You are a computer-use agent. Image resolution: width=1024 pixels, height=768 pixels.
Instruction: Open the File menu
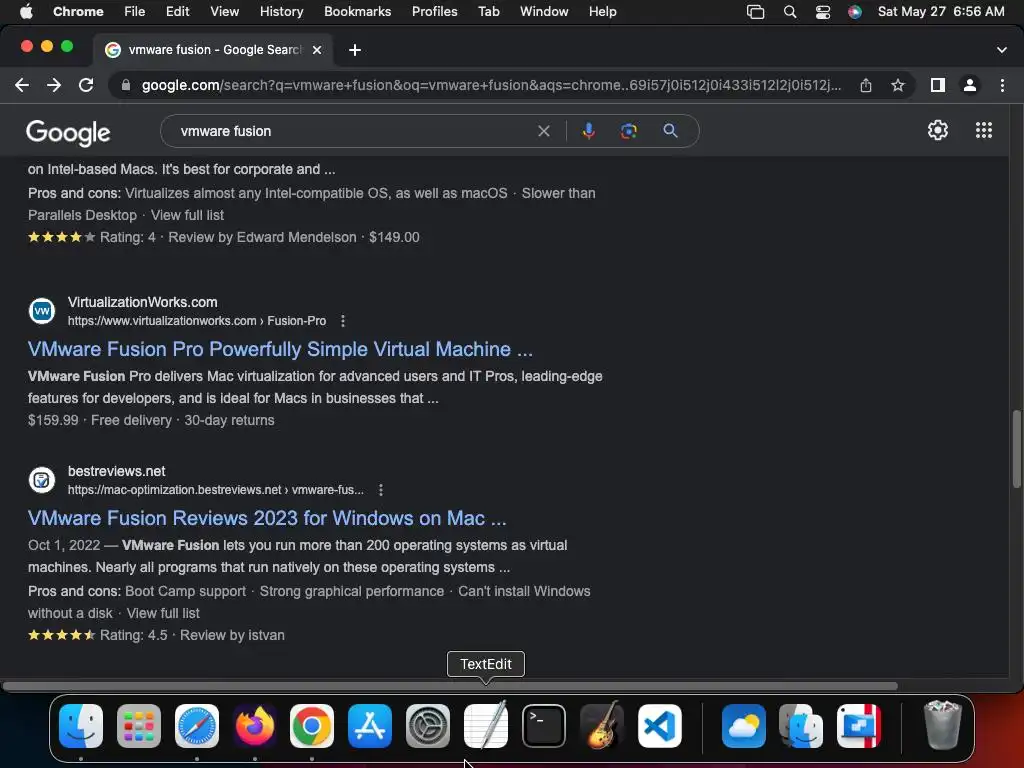click(x=135, y=12)
